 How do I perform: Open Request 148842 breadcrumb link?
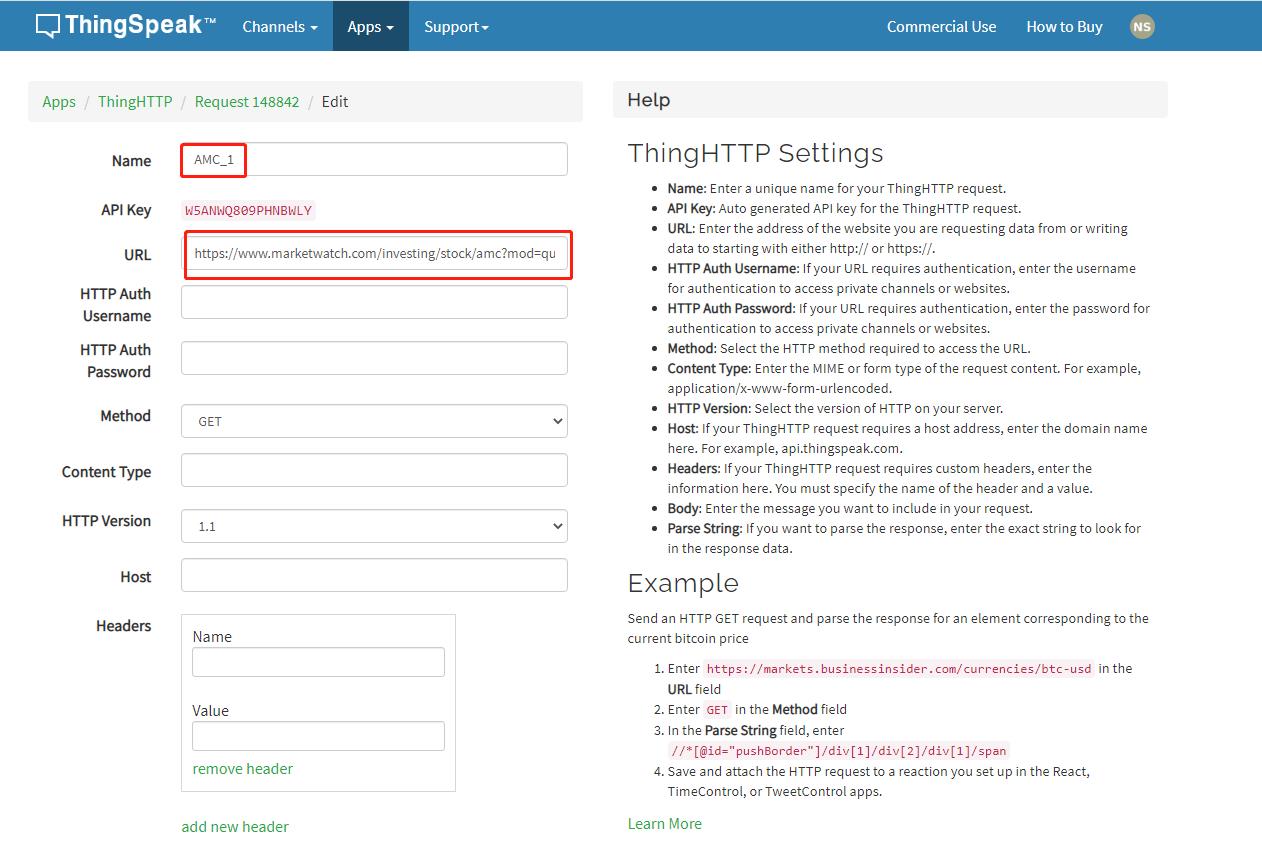(x=247, y=102)
